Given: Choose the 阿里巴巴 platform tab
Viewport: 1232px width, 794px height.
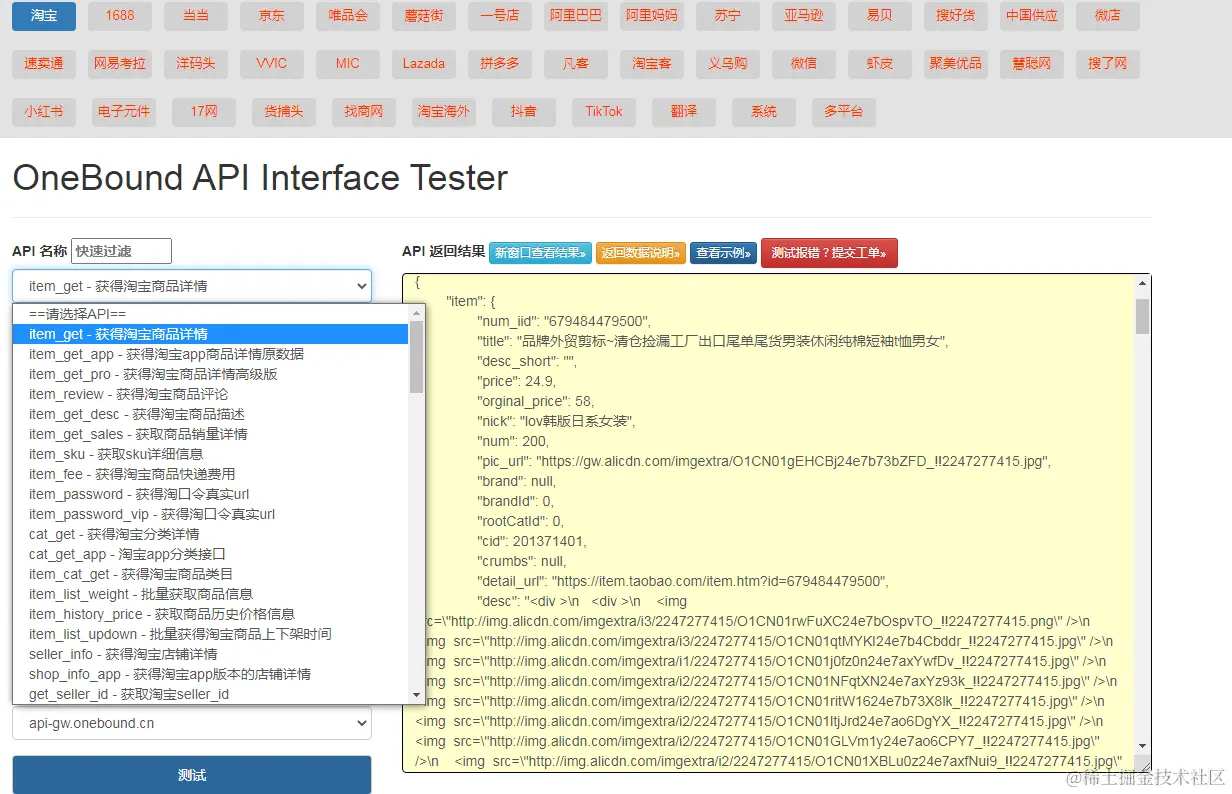Looking at the screenshot, I should [576, 16].
